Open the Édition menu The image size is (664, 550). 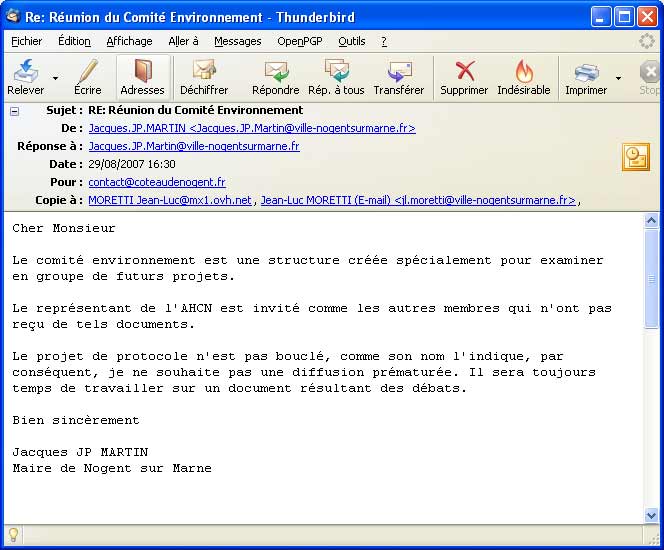pyautogui.click(x=74, y=41)
